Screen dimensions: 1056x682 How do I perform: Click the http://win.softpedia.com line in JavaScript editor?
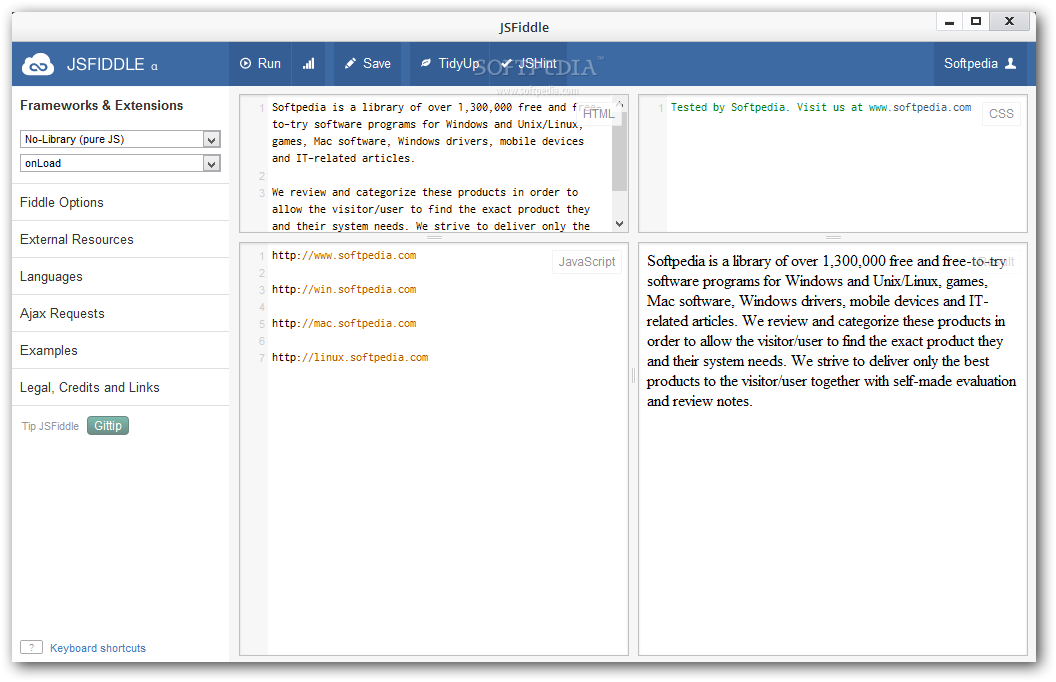(344, 289)
